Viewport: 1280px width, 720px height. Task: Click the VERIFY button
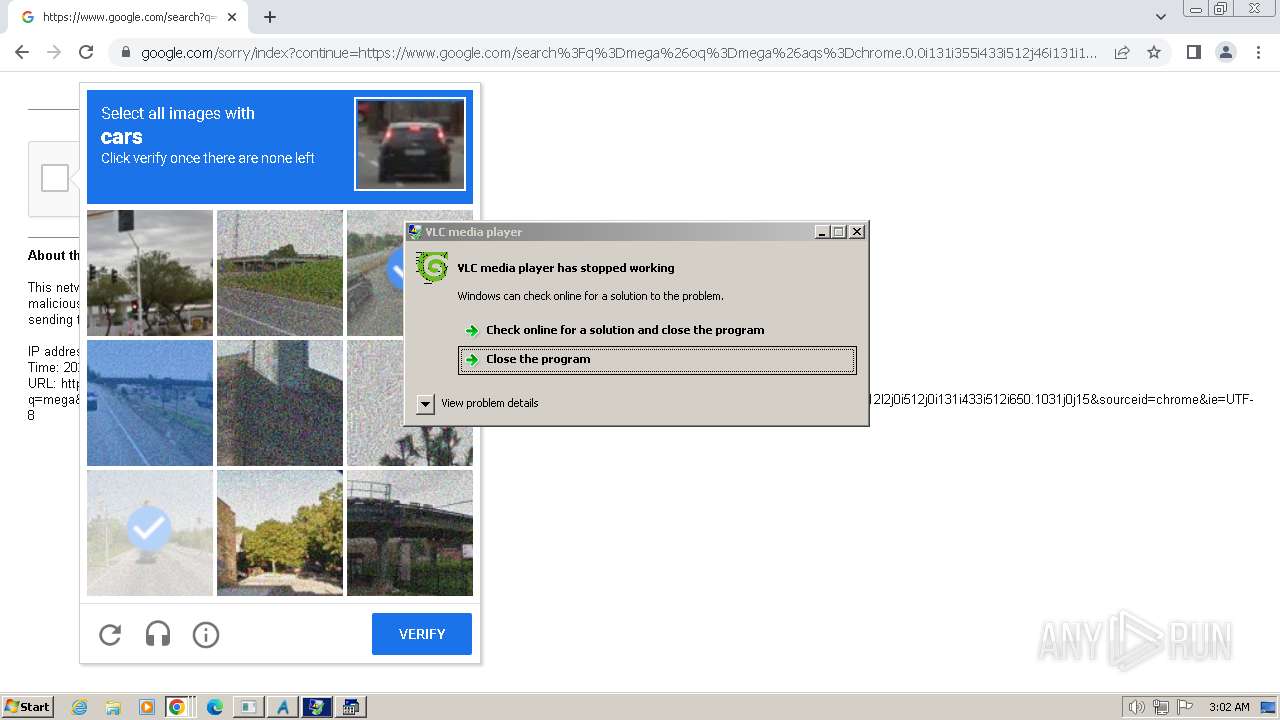[422, 634]
